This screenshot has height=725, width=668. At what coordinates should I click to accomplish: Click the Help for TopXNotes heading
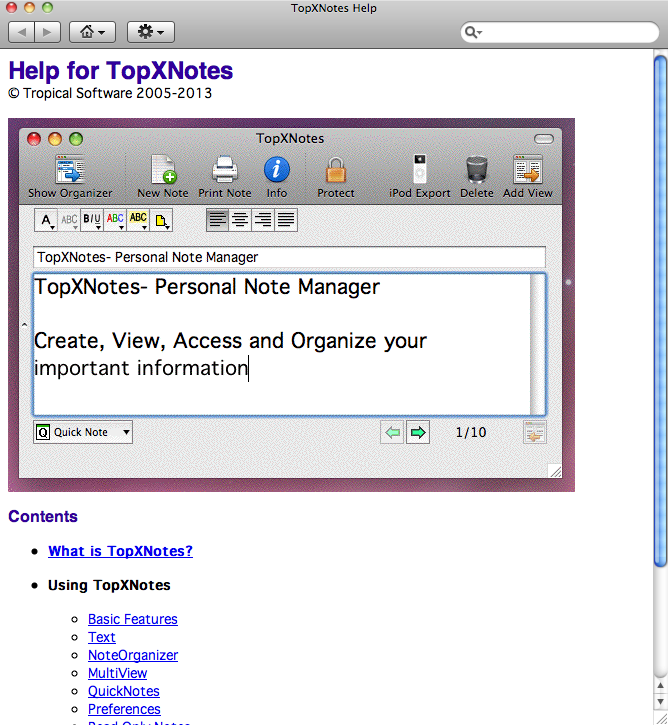coord(121,71)
